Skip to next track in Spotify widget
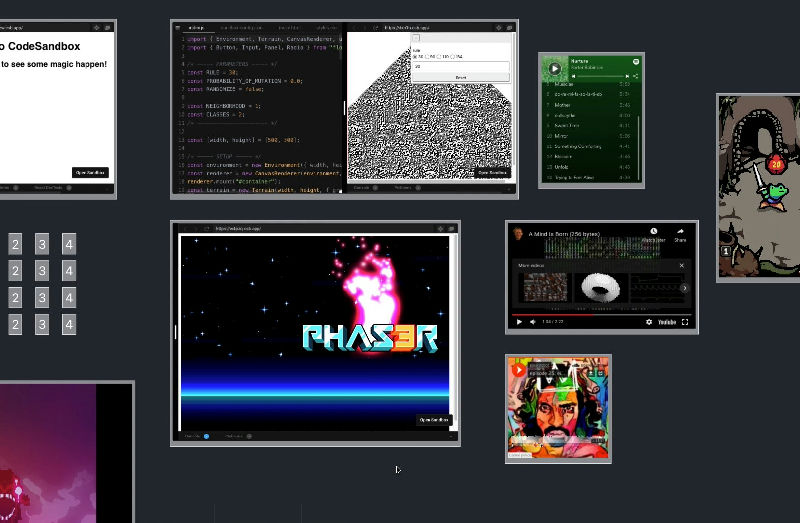800x523 pixels. 627,77
